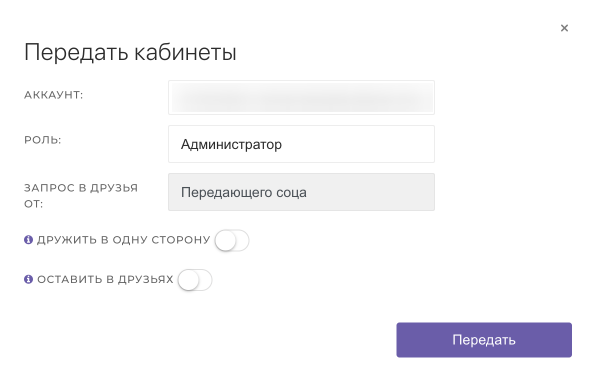
Task: Open the Запрос в друзья от dropdown
Action: pos(301,192)
